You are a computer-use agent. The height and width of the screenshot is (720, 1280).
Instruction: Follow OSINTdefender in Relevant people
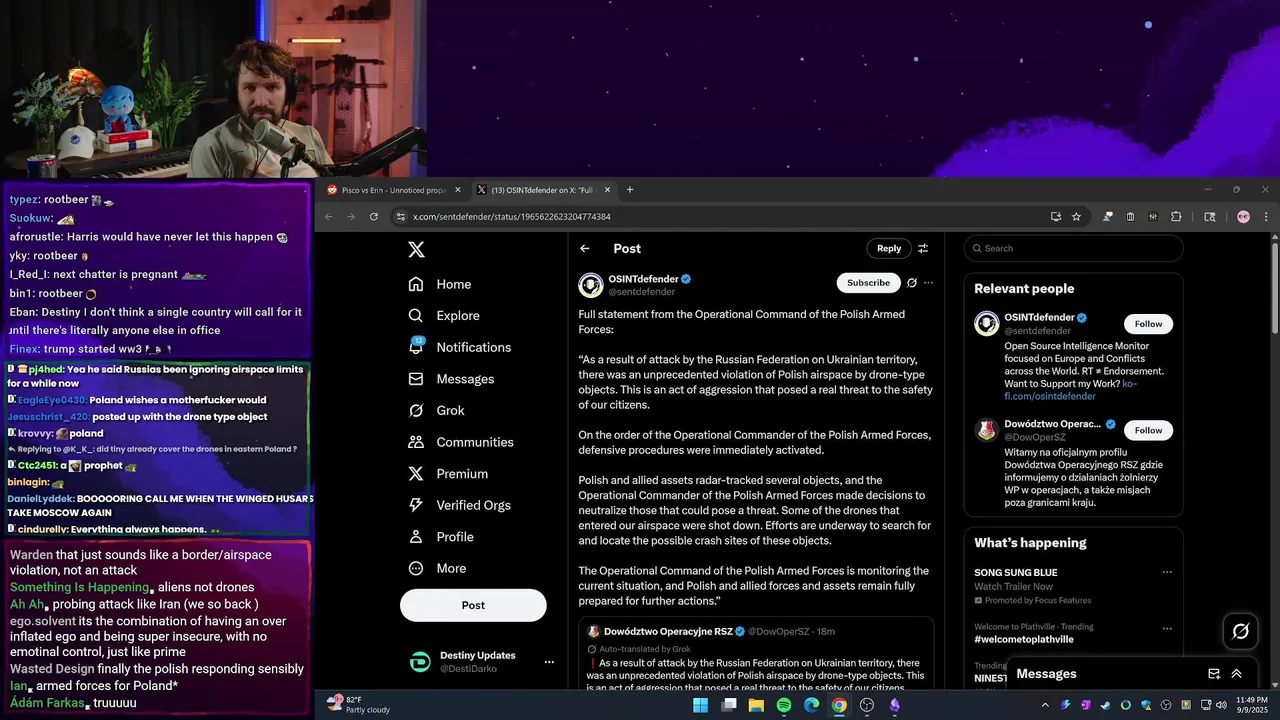[1148, 324]
